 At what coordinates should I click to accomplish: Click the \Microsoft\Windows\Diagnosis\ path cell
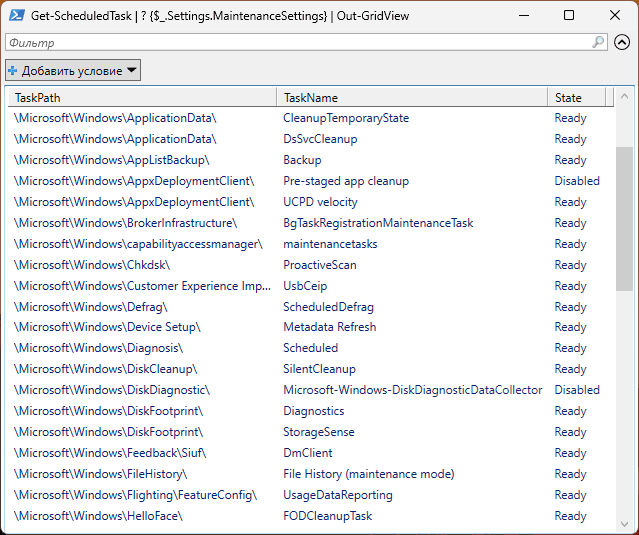pyautogui.click(x=99, y=348)
